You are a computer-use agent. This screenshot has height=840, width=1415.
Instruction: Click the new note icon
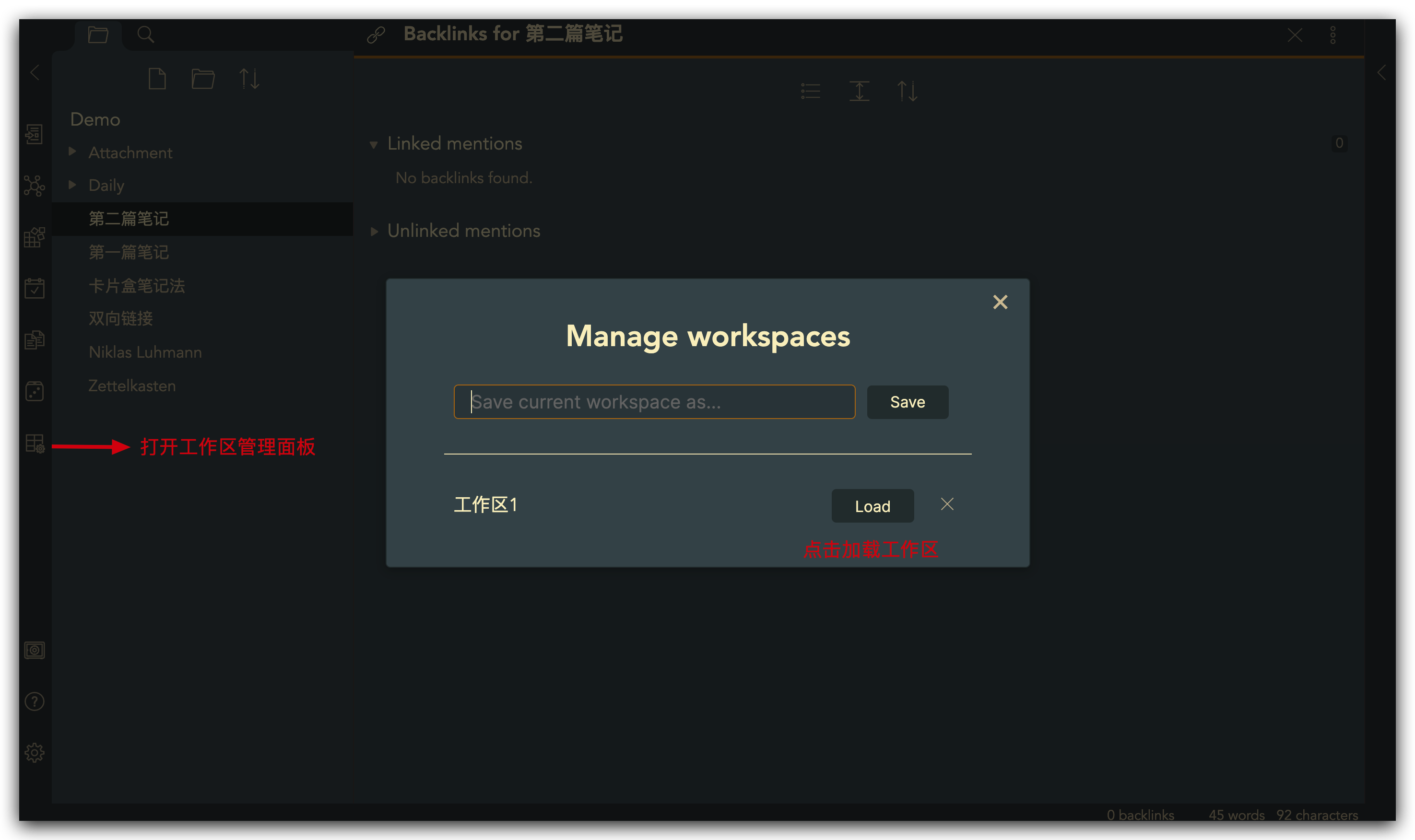coord(157,79)
